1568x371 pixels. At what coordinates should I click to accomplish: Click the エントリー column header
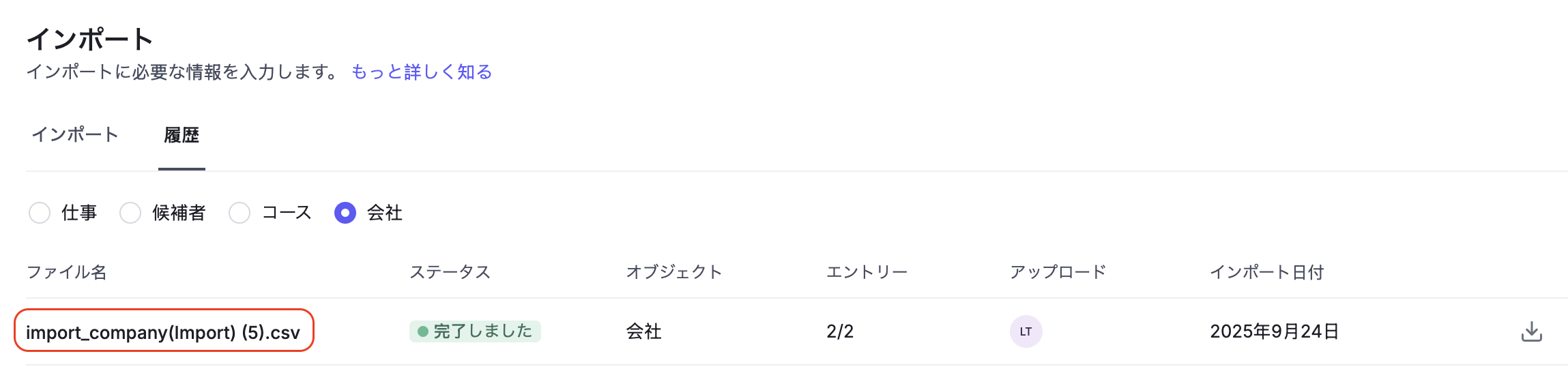pos(867,272)
